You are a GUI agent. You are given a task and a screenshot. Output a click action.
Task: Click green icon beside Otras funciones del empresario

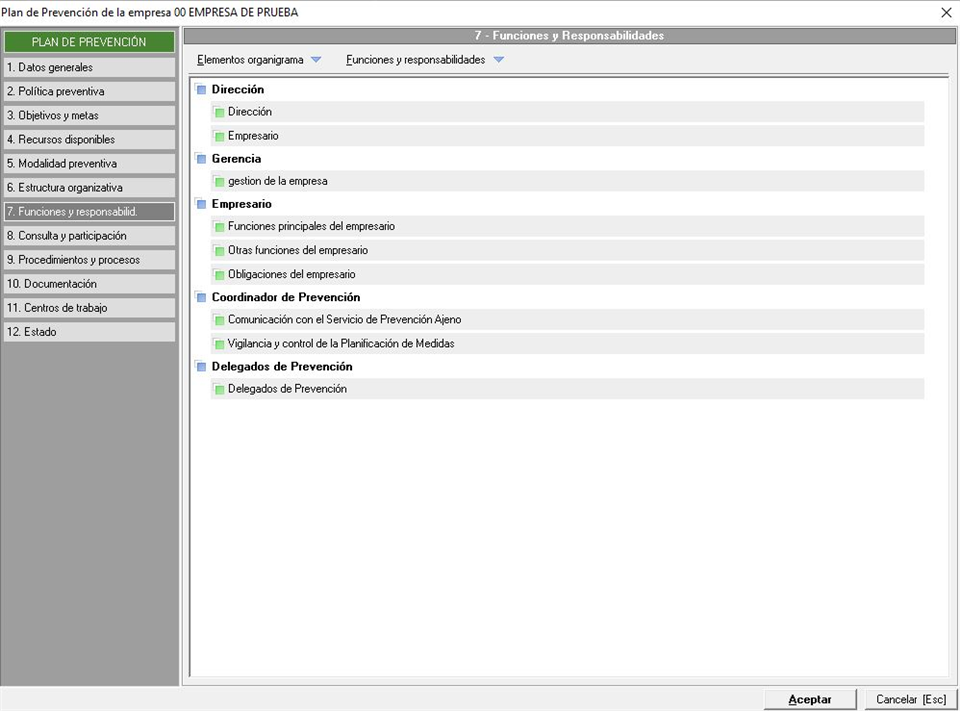[x=219, y=251]
